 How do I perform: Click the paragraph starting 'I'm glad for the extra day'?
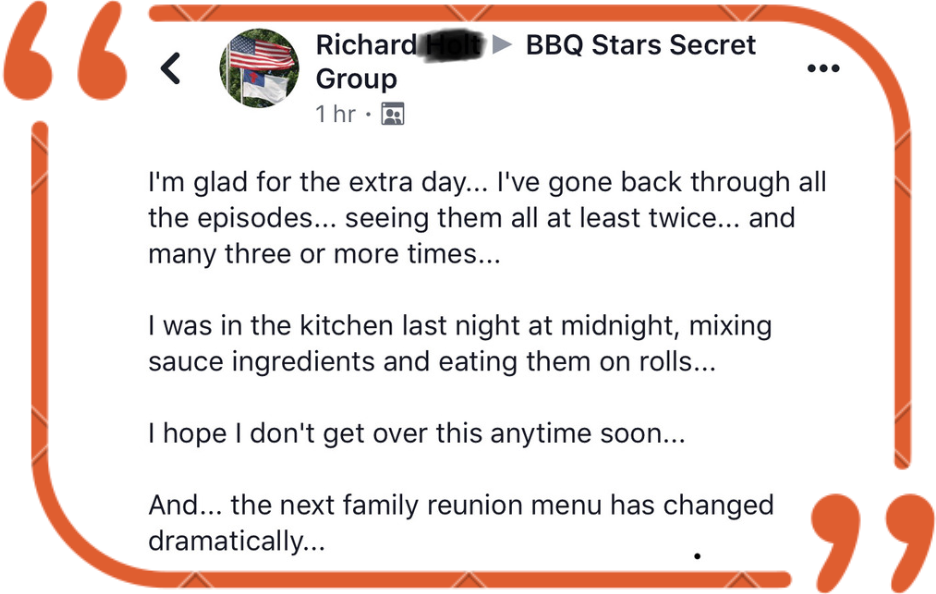[x=486, y=219]
